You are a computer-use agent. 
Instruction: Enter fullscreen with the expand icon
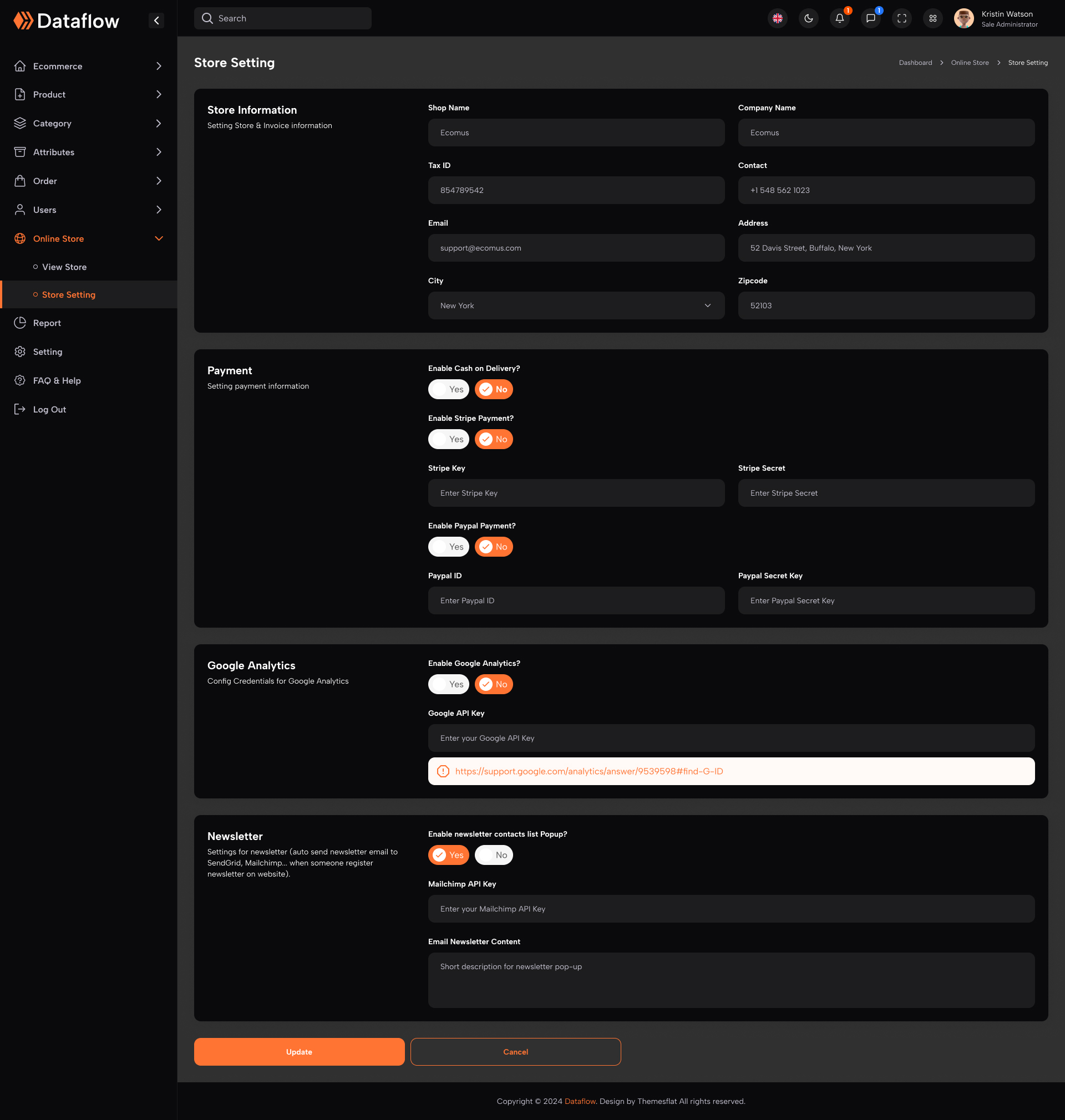[x=901, y=18]
